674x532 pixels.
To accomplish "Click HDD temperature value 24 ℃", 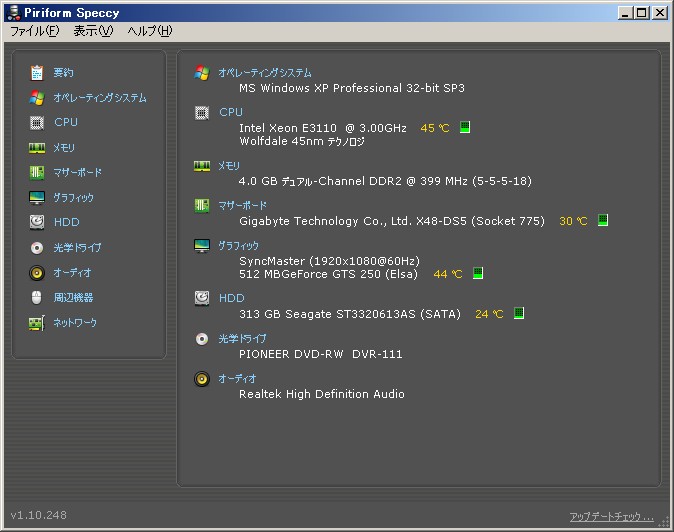I will point(489,314).
